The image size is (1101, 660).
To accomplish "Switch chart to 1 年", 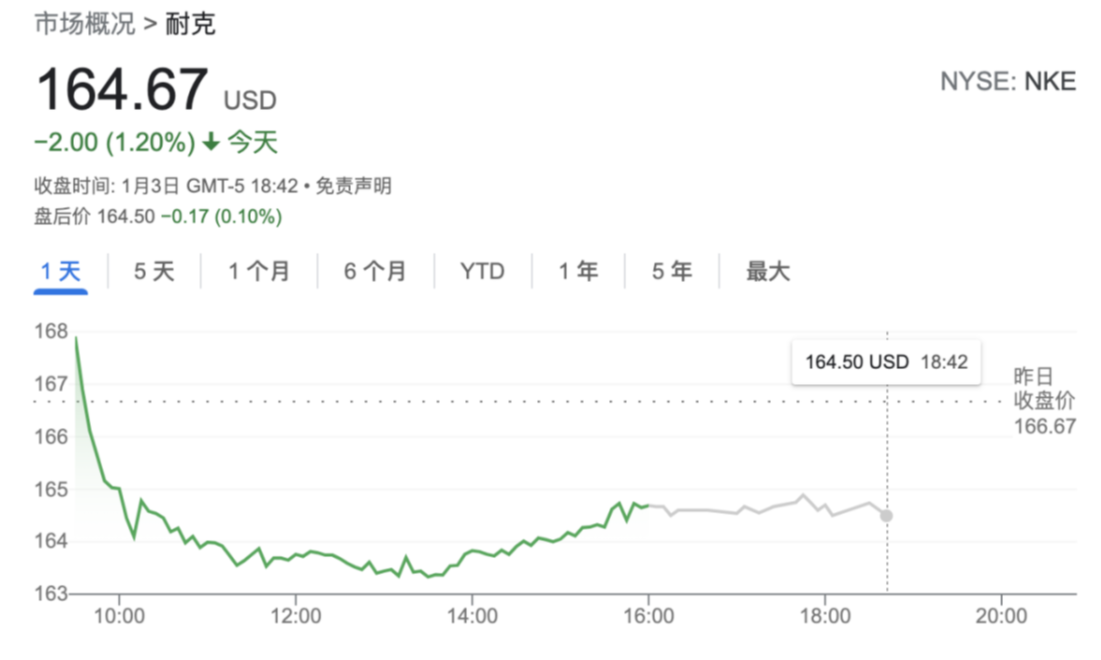I will [578, 271].
